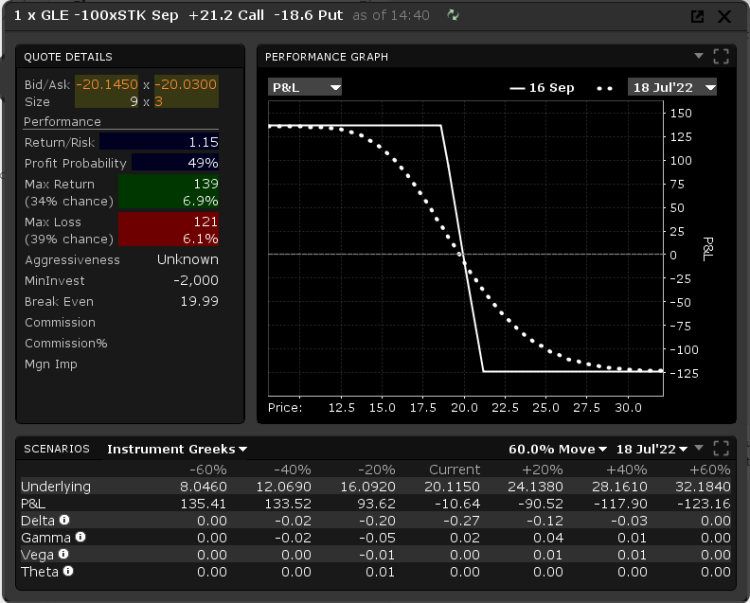750x603 pixels.
Task: Open the Scenarios 18 Jul'22 date dropdown
Action: point(652,449)
